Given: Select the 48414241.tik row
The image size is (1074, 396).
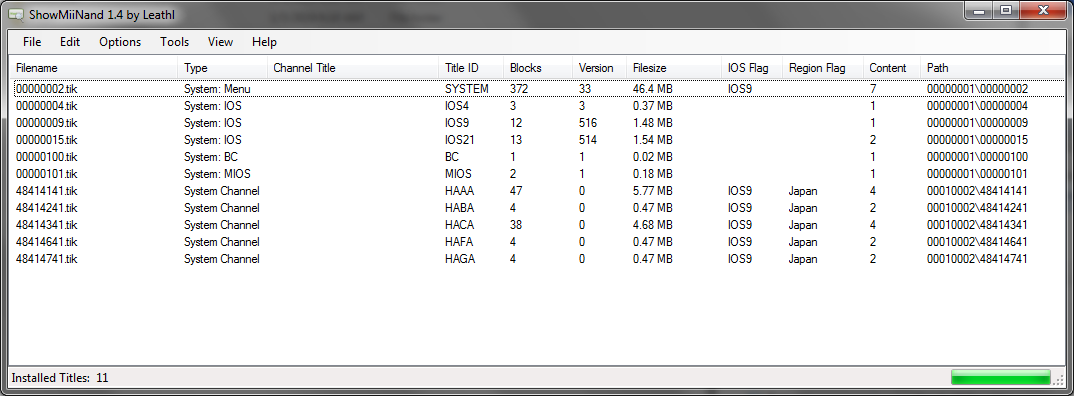Looking at the screenshot, I should click(538, 208).
